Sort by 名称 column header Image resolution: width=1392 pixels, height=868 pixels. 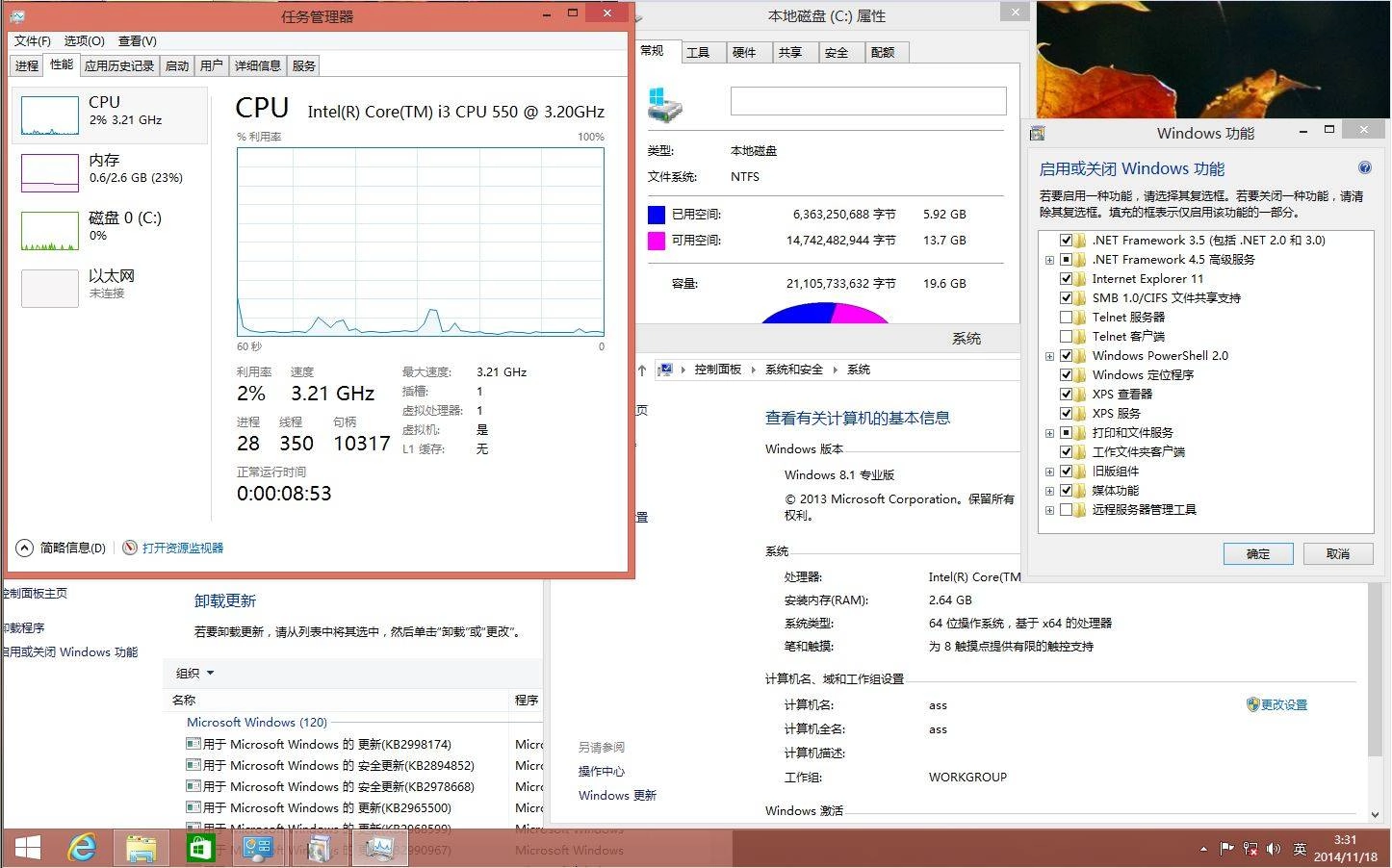[337, 700]
